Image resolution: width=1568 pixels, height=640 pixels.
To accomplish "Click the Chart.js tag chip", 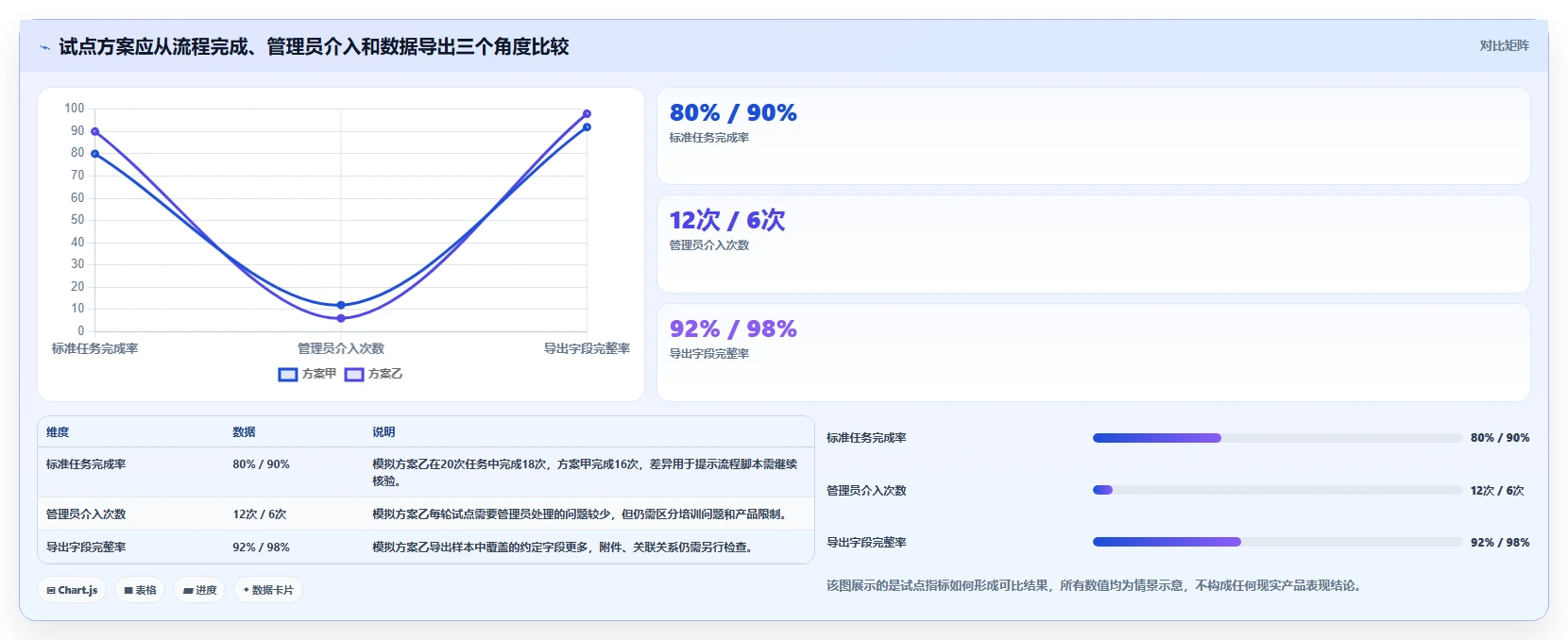I will point(72,590).
